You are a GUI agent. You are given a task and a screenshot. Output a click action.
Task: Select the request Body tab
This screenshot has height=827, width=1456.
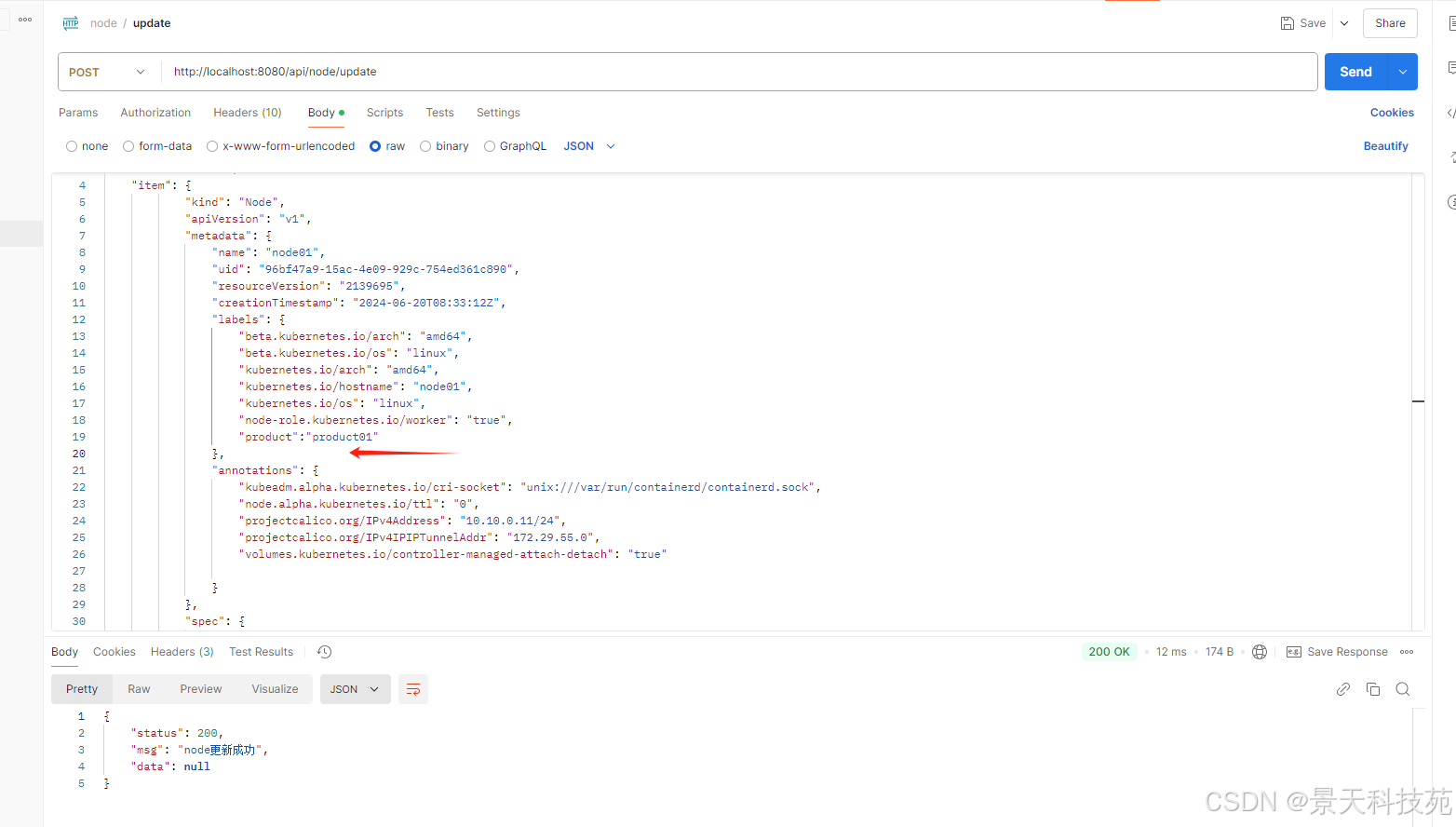click(x=326, y=113)
